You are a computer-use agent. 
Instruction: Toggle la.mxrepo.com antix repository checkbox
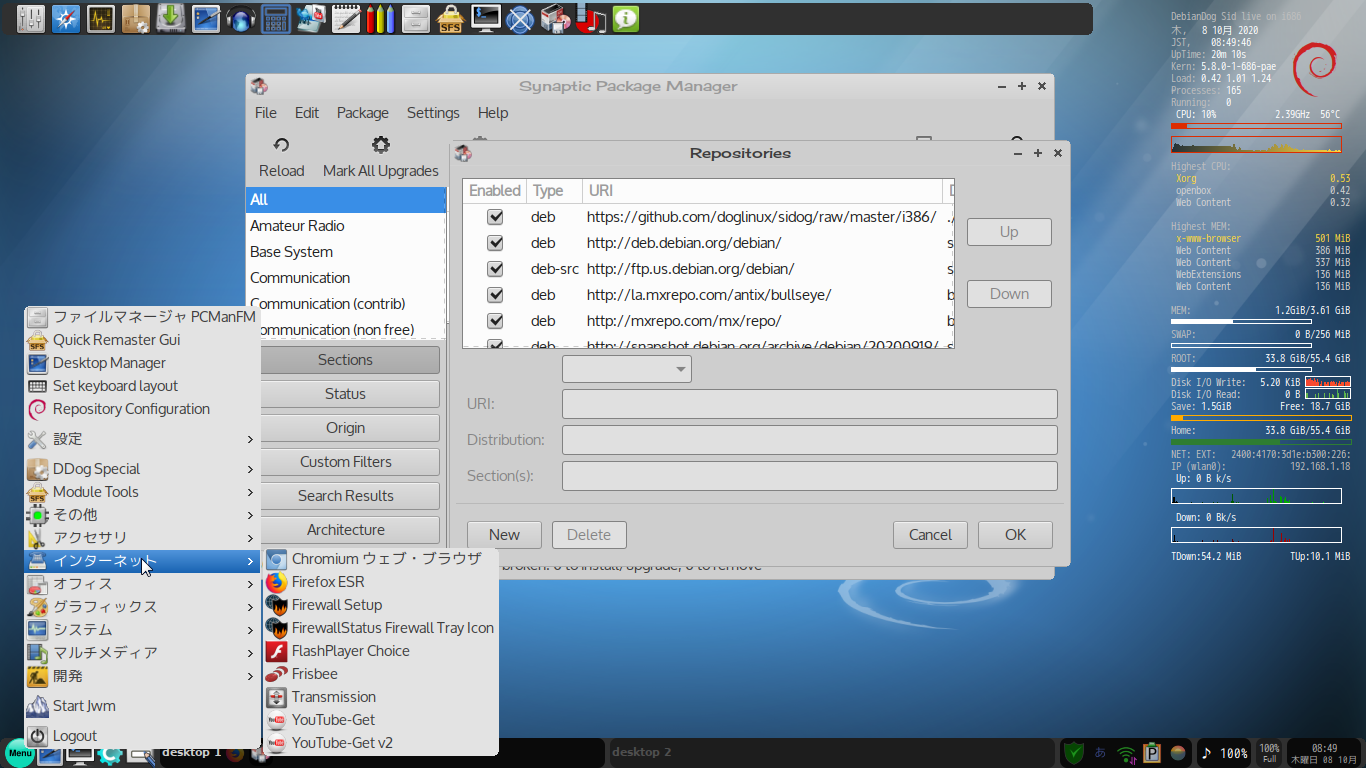coord(495,295)
